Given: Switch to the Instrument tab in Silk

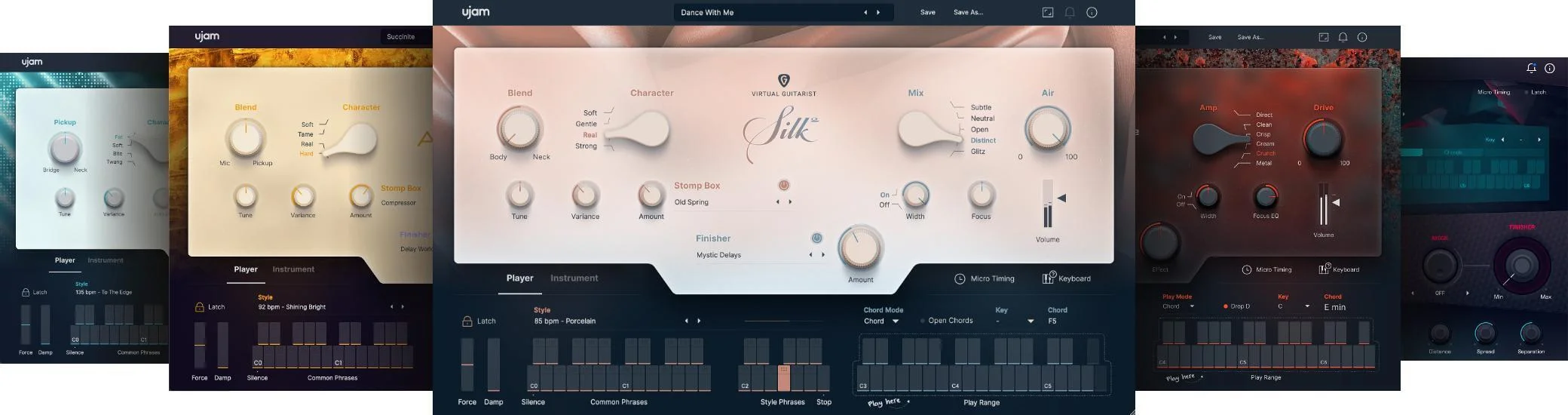Looking at the screenshot, I should coord(574,278).
